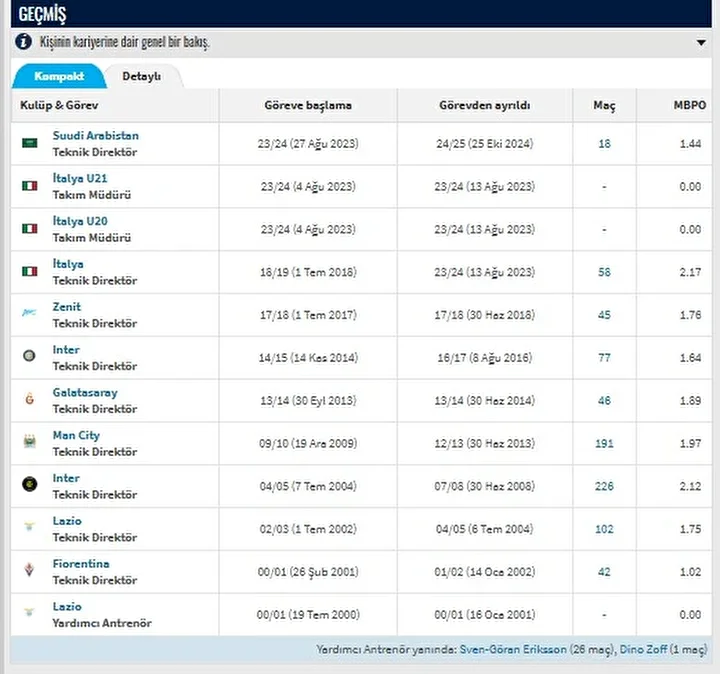Click the Saudi Arabia flag icon
The width and height of the screenshot is (720, 674).
coord(30,143)
